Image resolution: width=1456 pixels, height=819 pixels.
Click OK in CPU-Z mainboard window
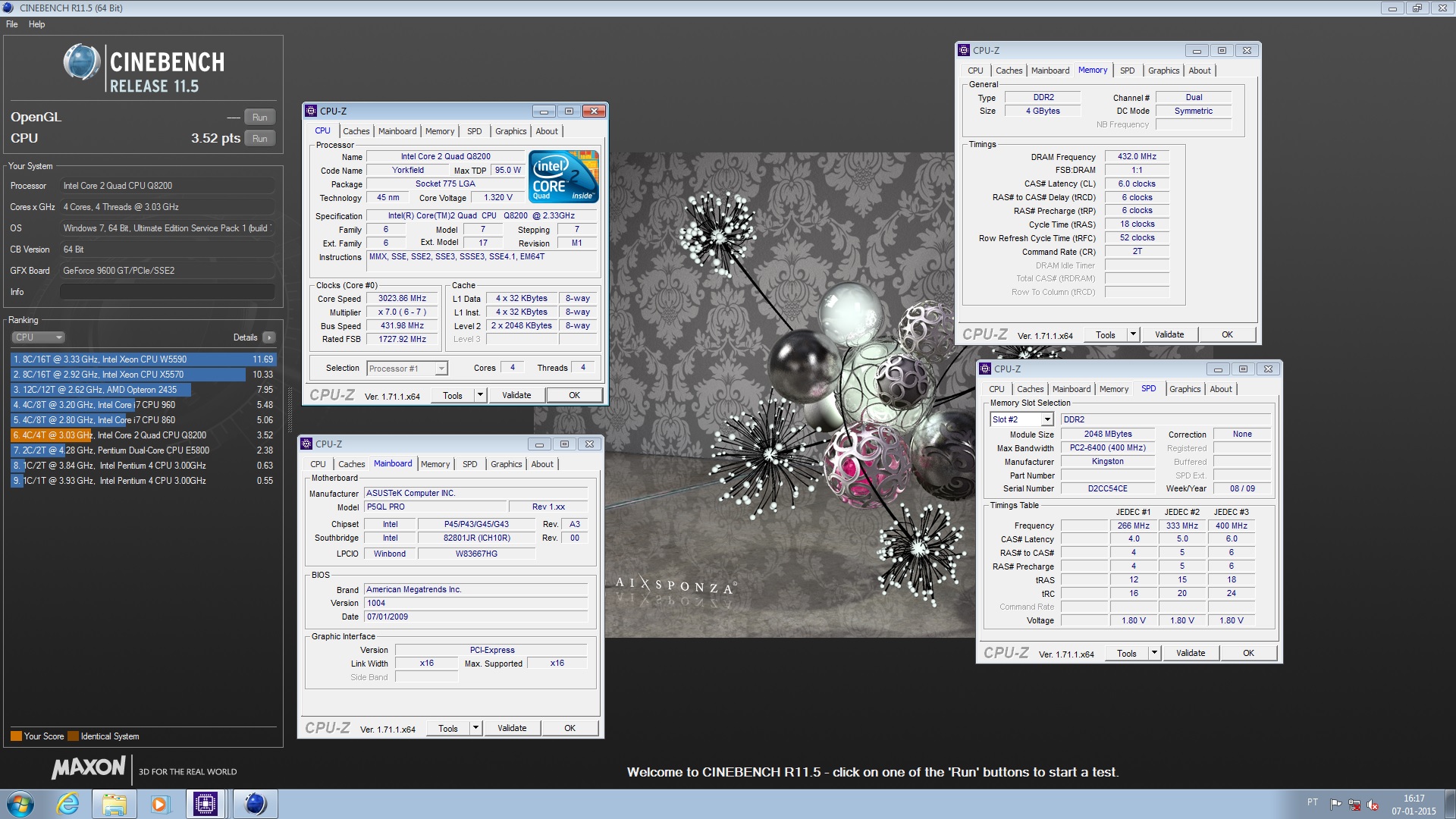tap(570, 728)
